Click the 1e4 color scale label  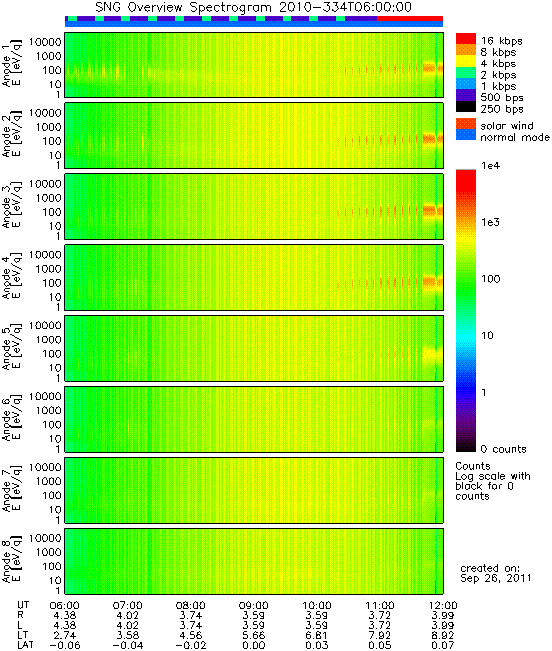(491, 166)
